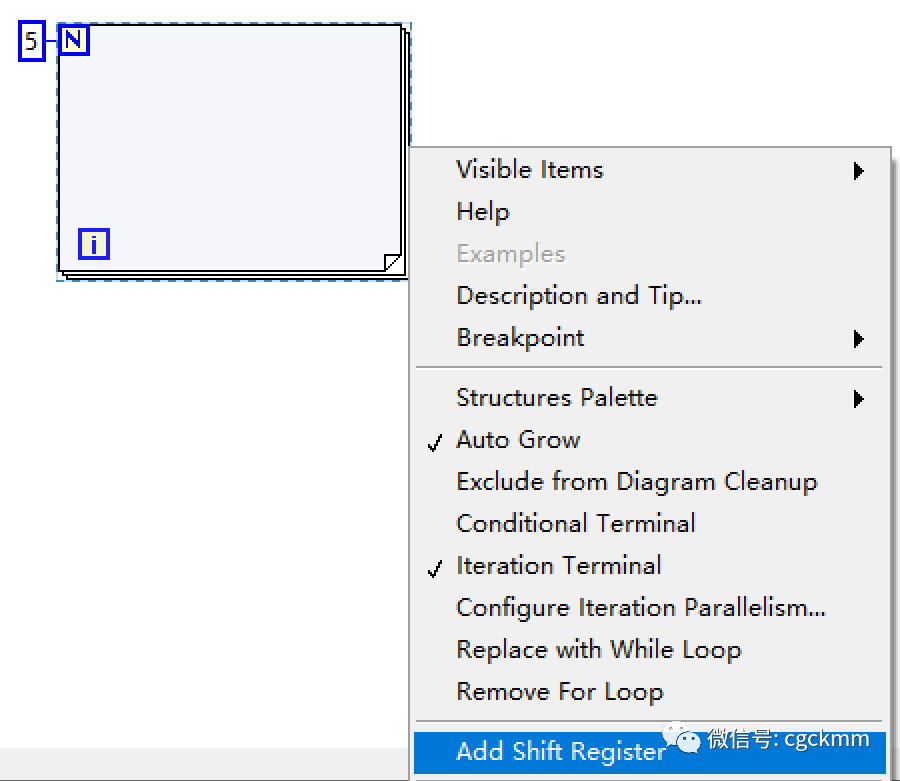Click the iteration terminal i icon

[x=94, y=244]
